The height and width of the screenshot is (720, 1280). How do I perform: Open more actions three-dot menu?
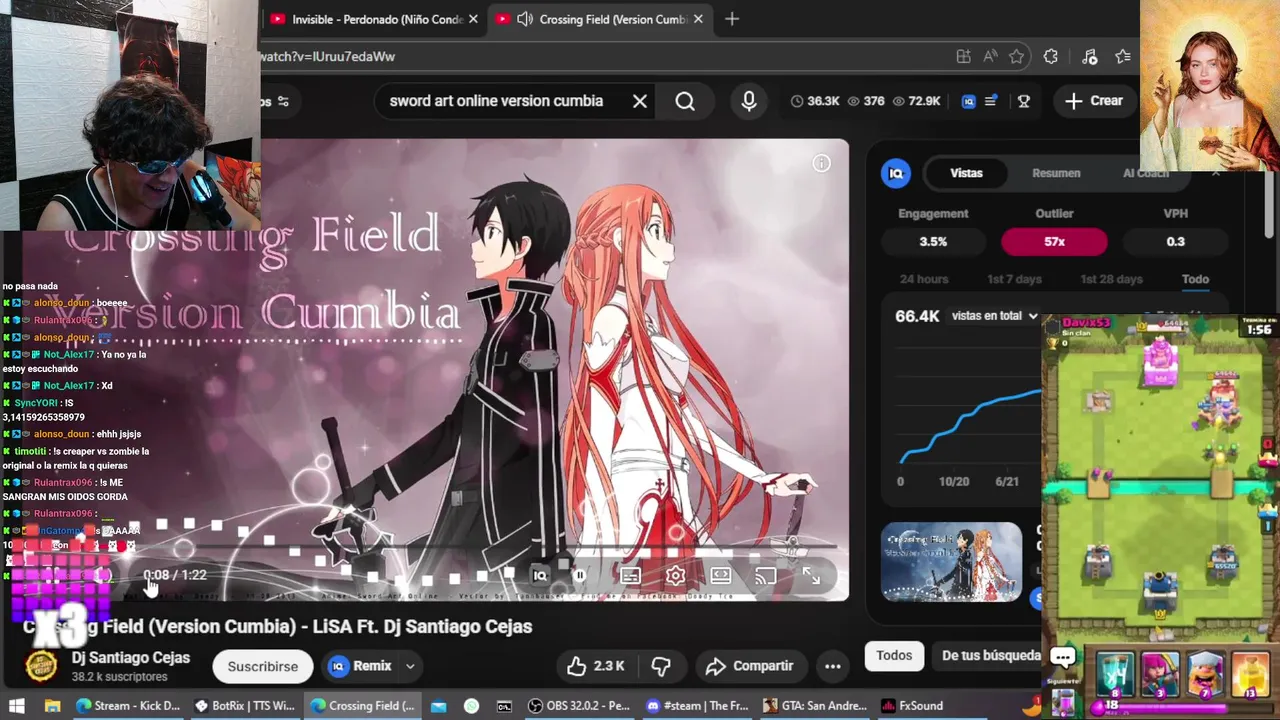click(832, 666)
